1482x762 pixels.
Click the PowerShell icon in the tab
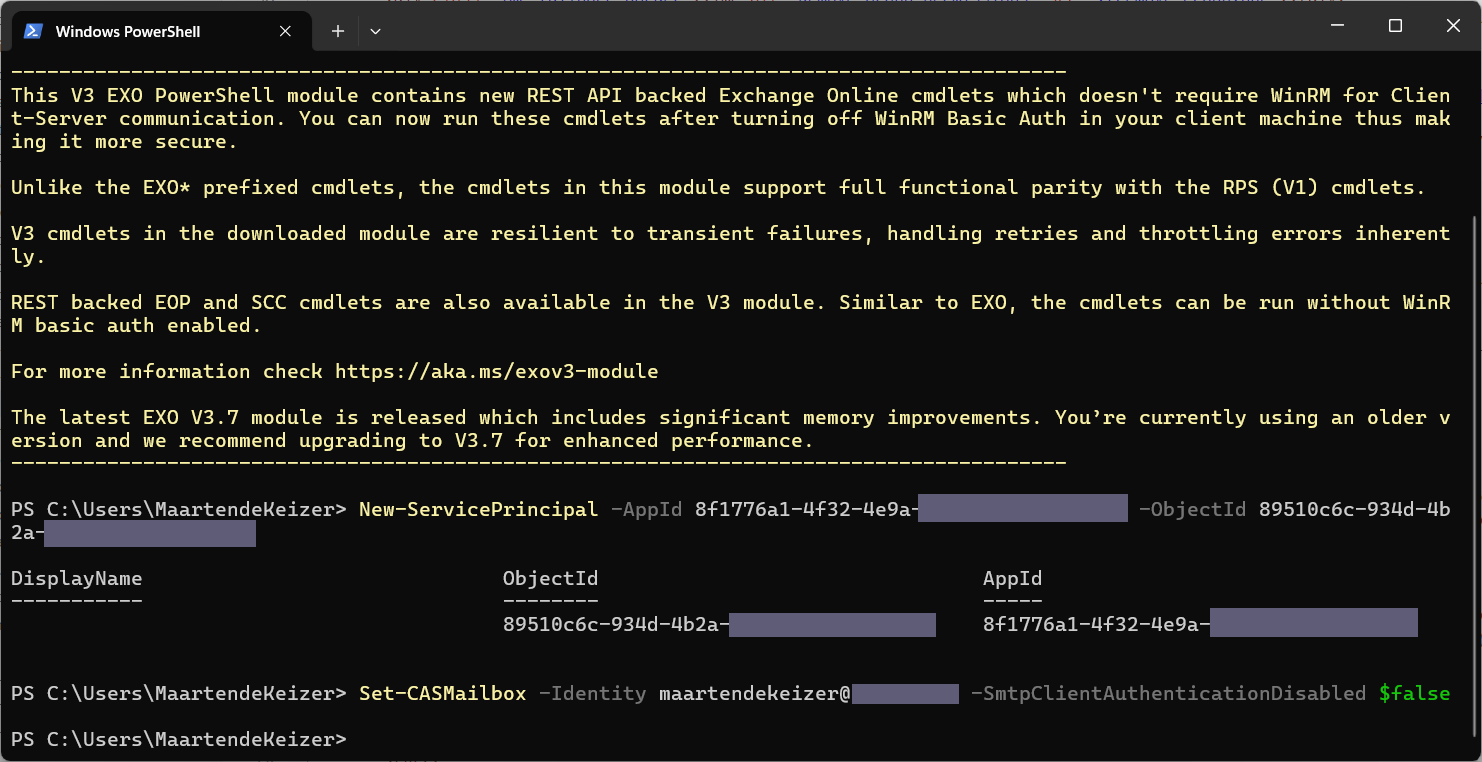pos(33,31)
